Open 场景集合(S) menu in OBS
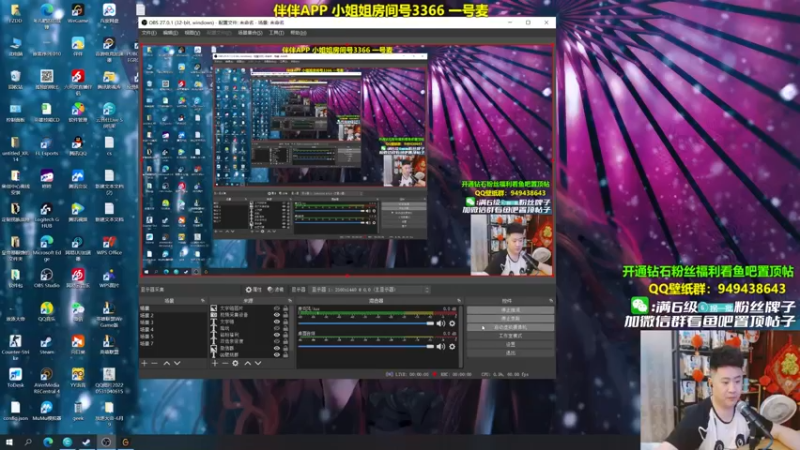 tap(250, 33)
